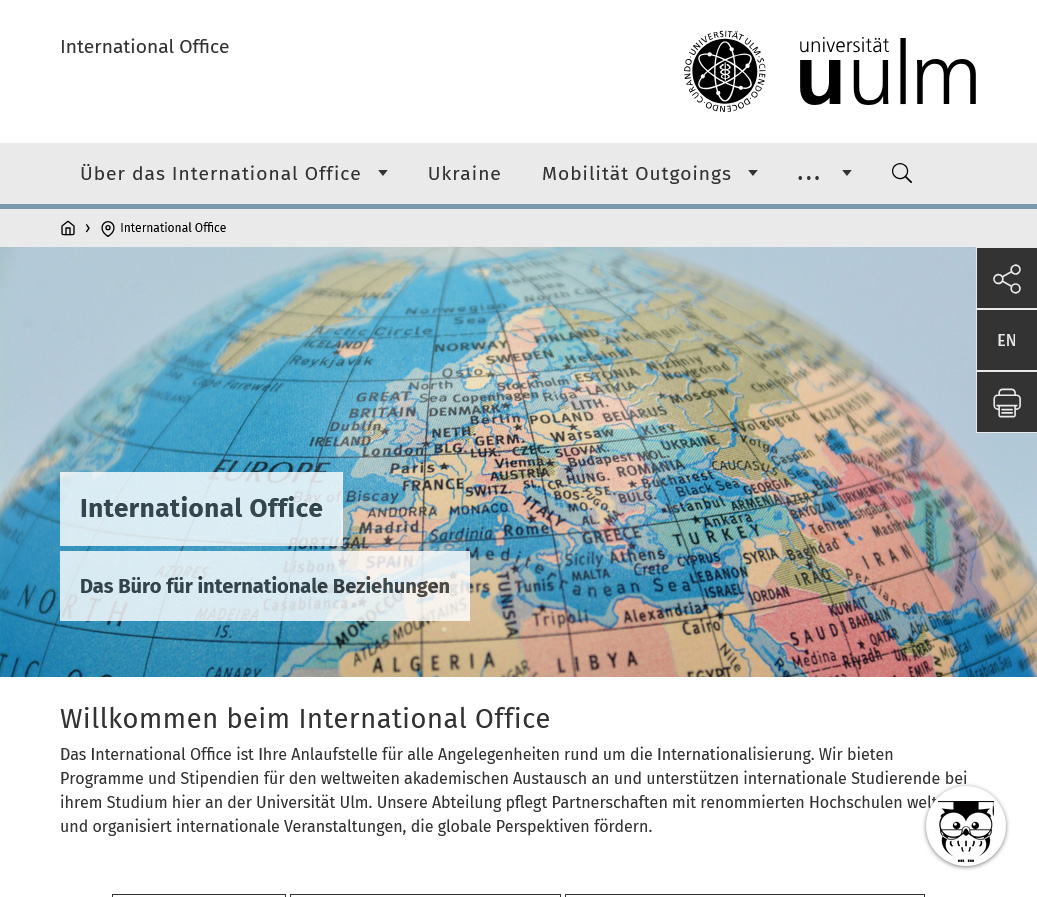The image size is (1037, 897).
Task: Open the owl chatbot assistant
Action: point(966,826)
